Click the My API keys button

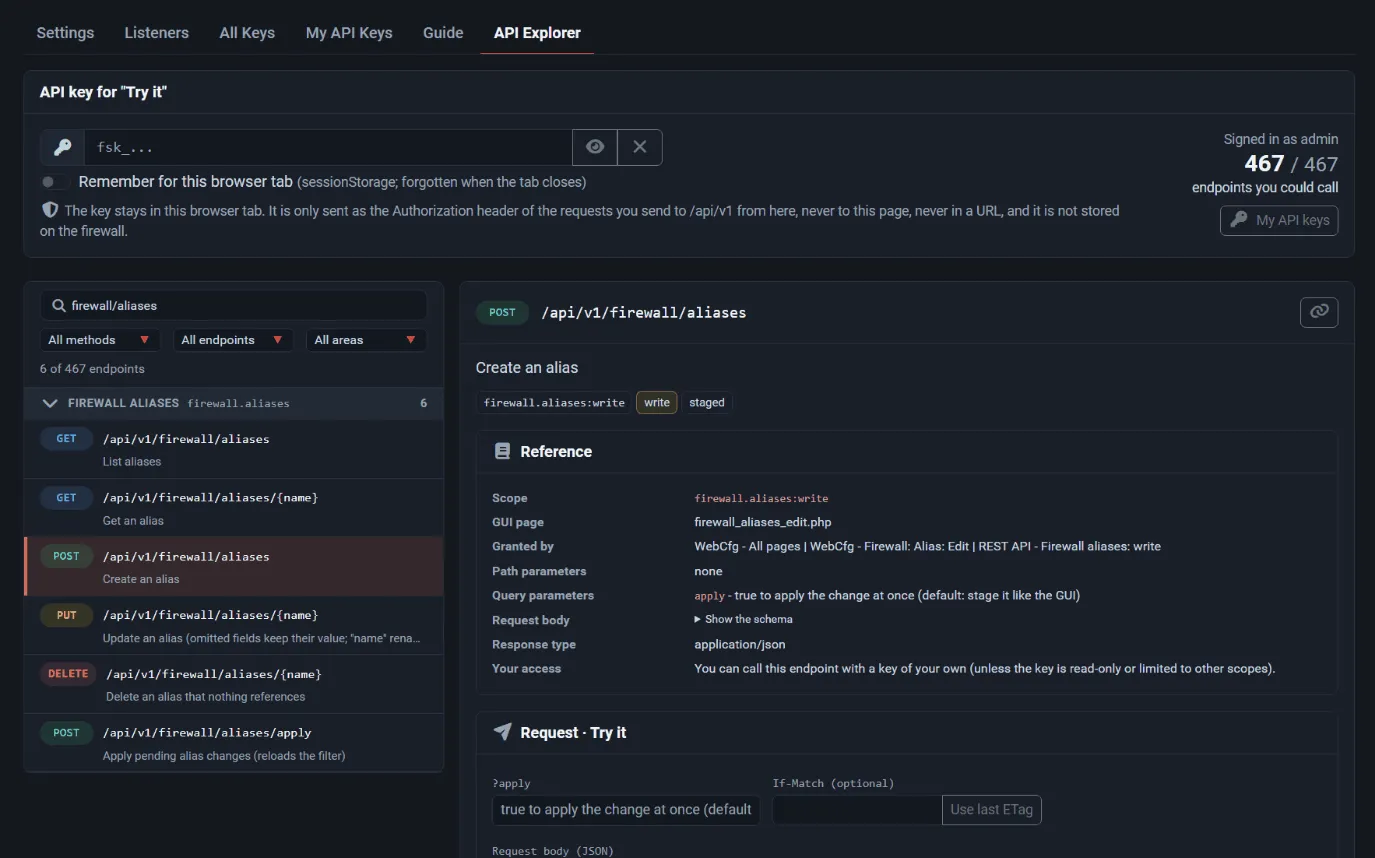[x=1279, y=220]
